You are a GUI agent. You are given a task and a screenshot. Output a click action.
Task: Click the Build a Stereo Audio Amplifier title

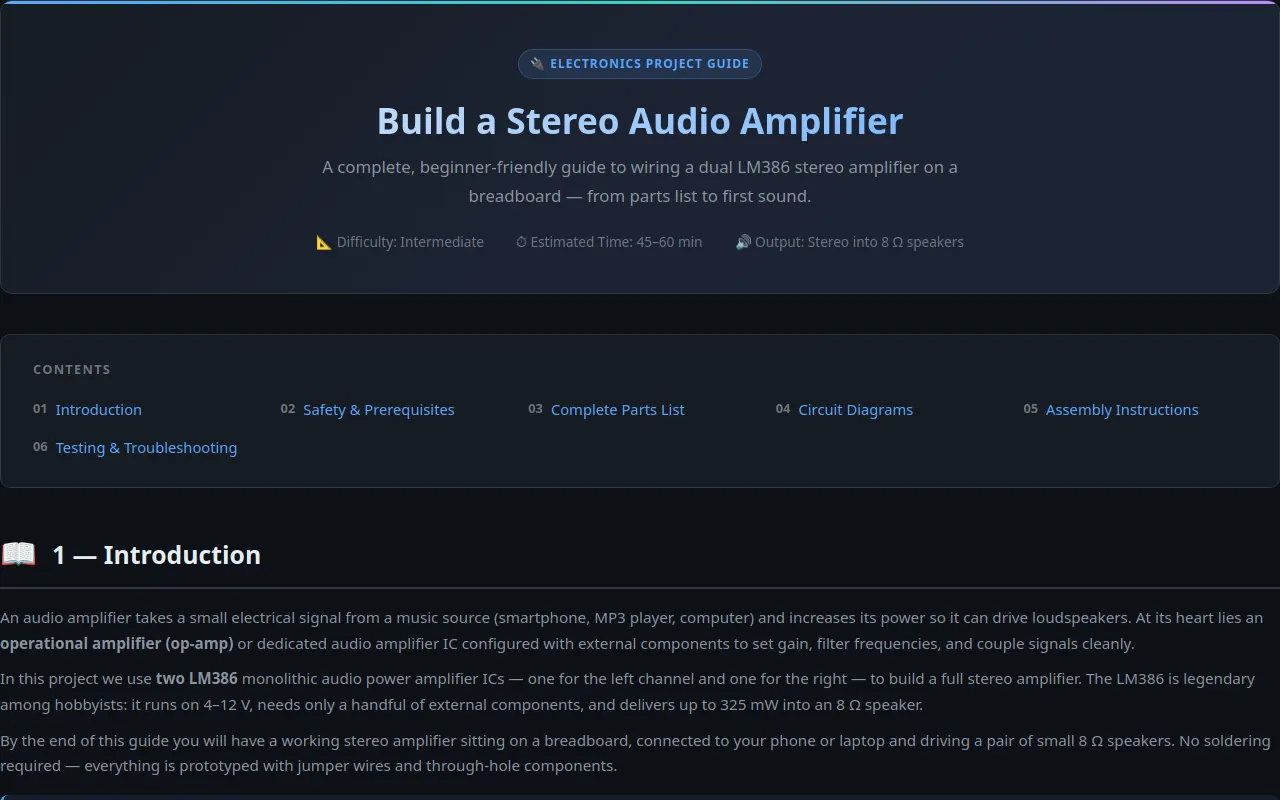[640, 121]
